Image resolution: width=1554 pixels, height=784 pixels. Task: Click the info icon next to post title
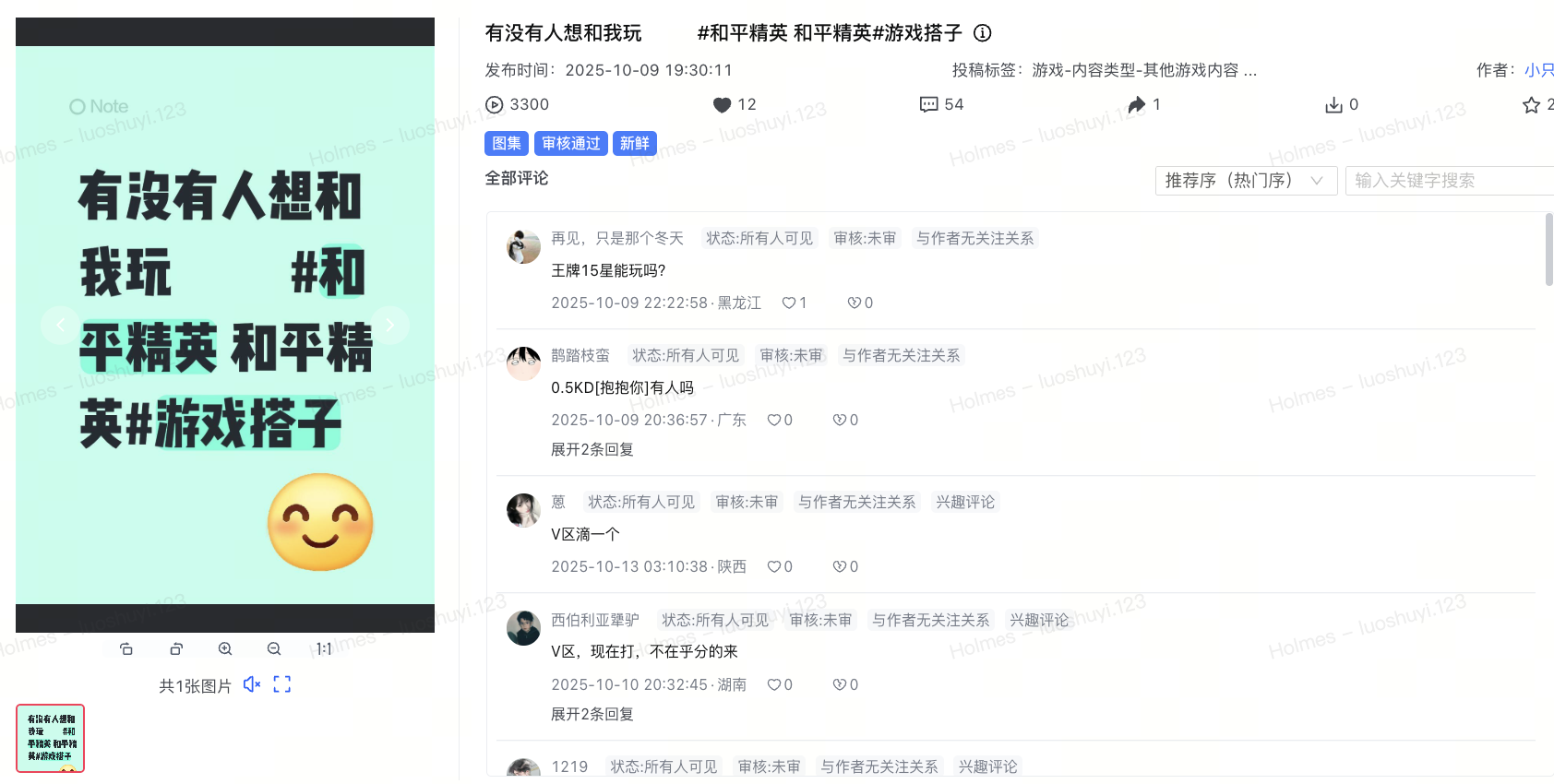click(983, 33)
